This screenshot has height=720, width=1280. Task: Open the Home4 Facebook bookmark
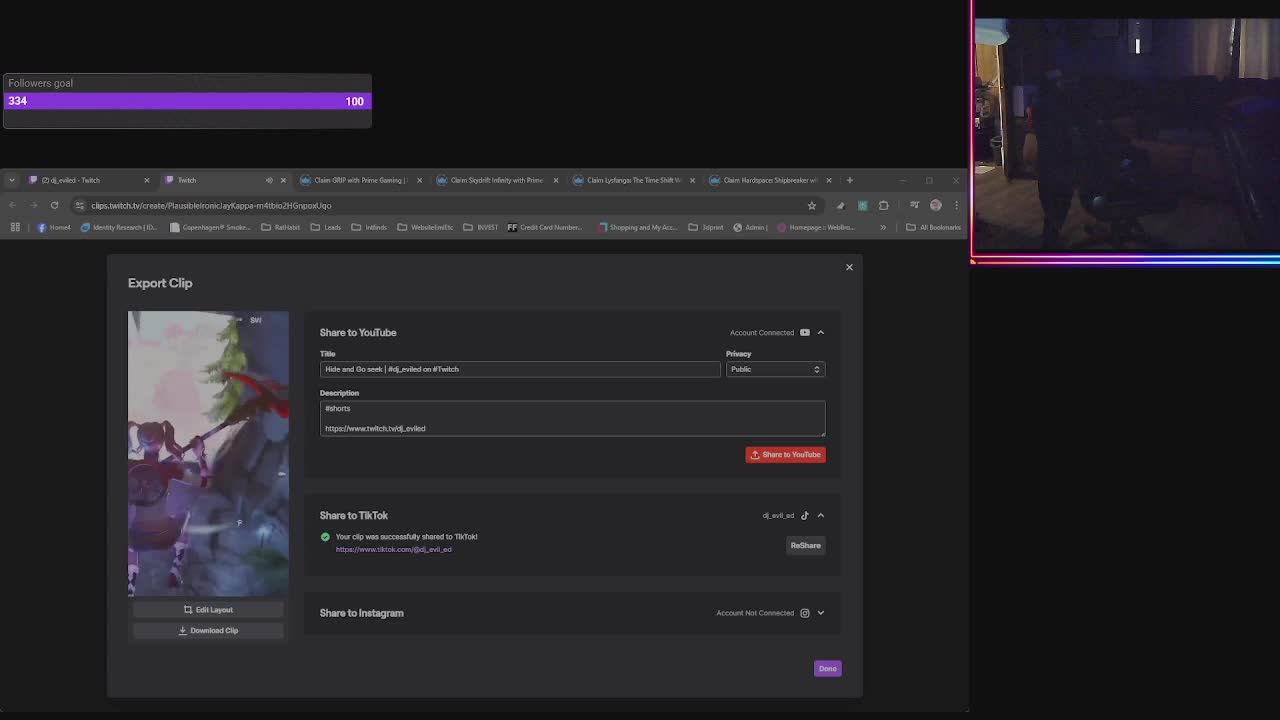tap(54, 227)
